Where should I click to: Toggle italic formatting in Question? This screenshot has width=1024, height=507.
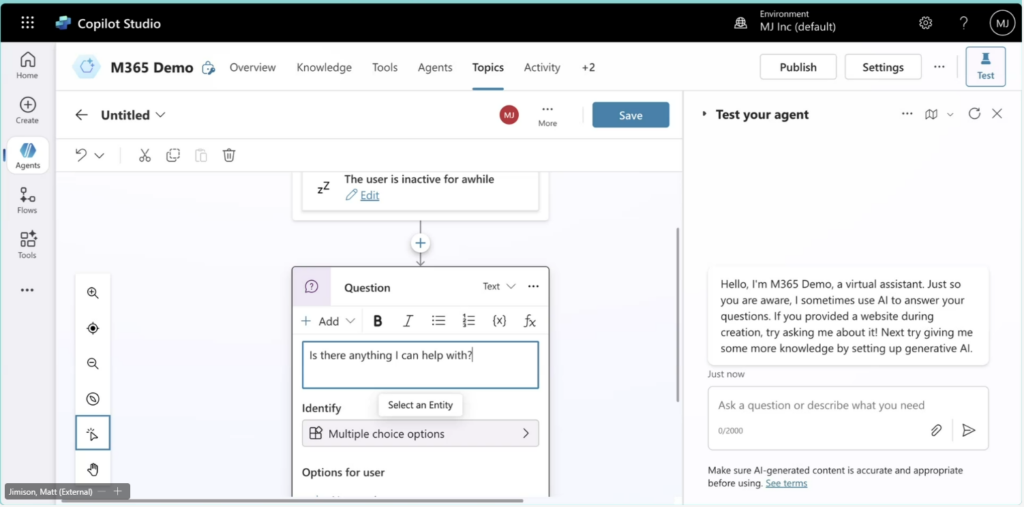(408, 321)
